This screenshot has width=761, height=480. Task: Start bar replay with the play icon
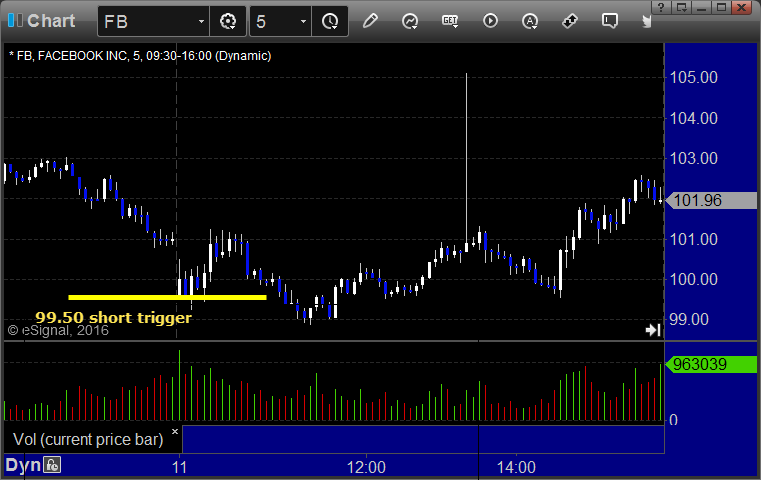[x=490, y=21]
